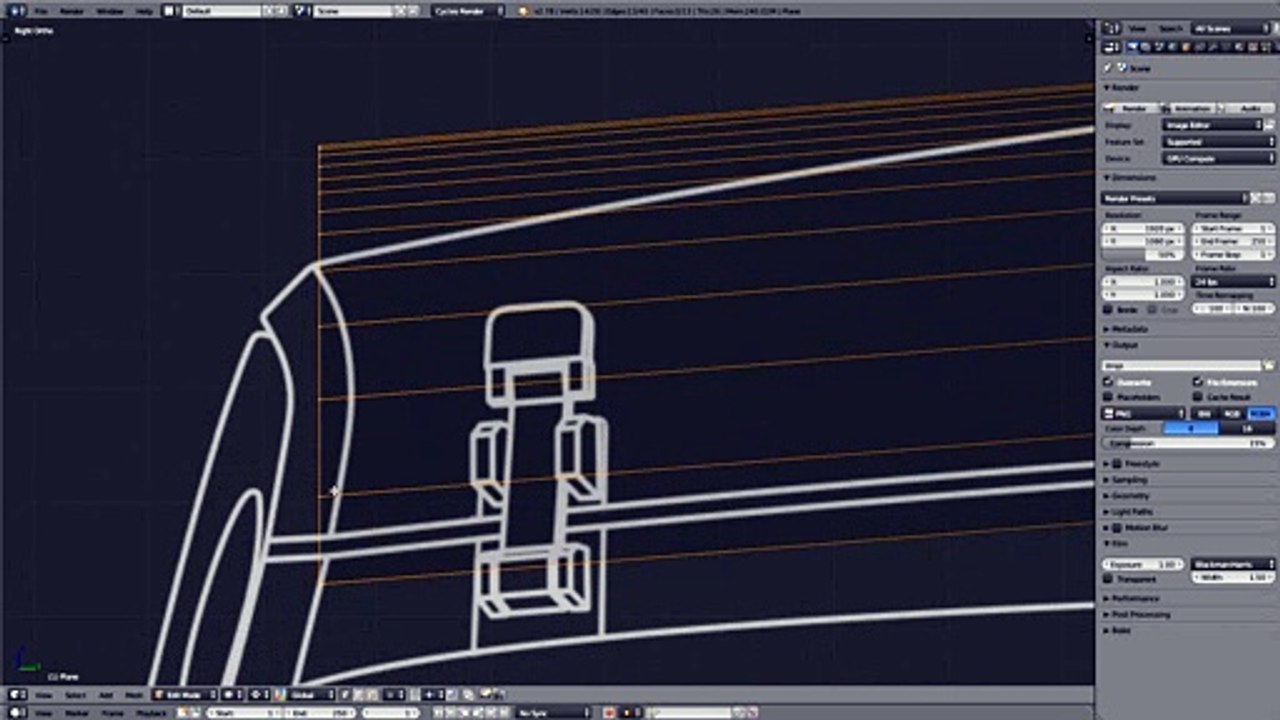Click the properties editor type icon
Viewport: 1280px width, 720px height.
pos(1110,47)
